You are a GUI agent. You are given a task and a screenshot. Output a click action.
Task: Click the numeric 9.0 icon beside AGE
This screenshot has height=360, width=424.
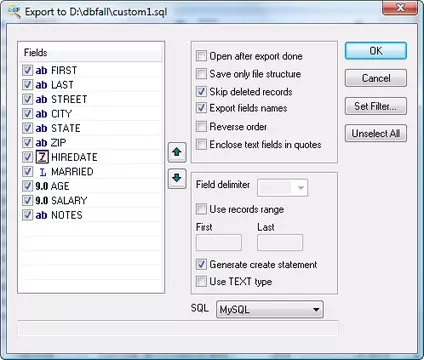tap(42, 186)
